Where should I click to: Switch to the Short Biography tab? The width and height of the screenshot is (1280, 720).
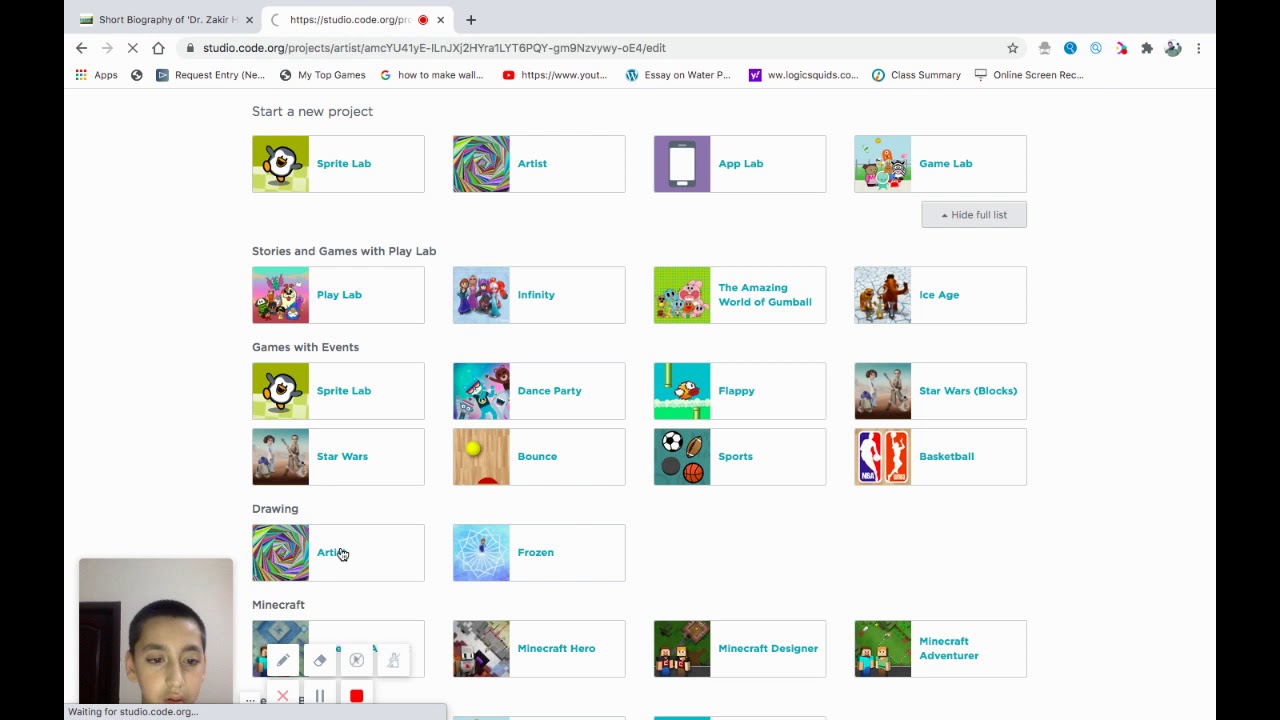[x=167, y=20]
